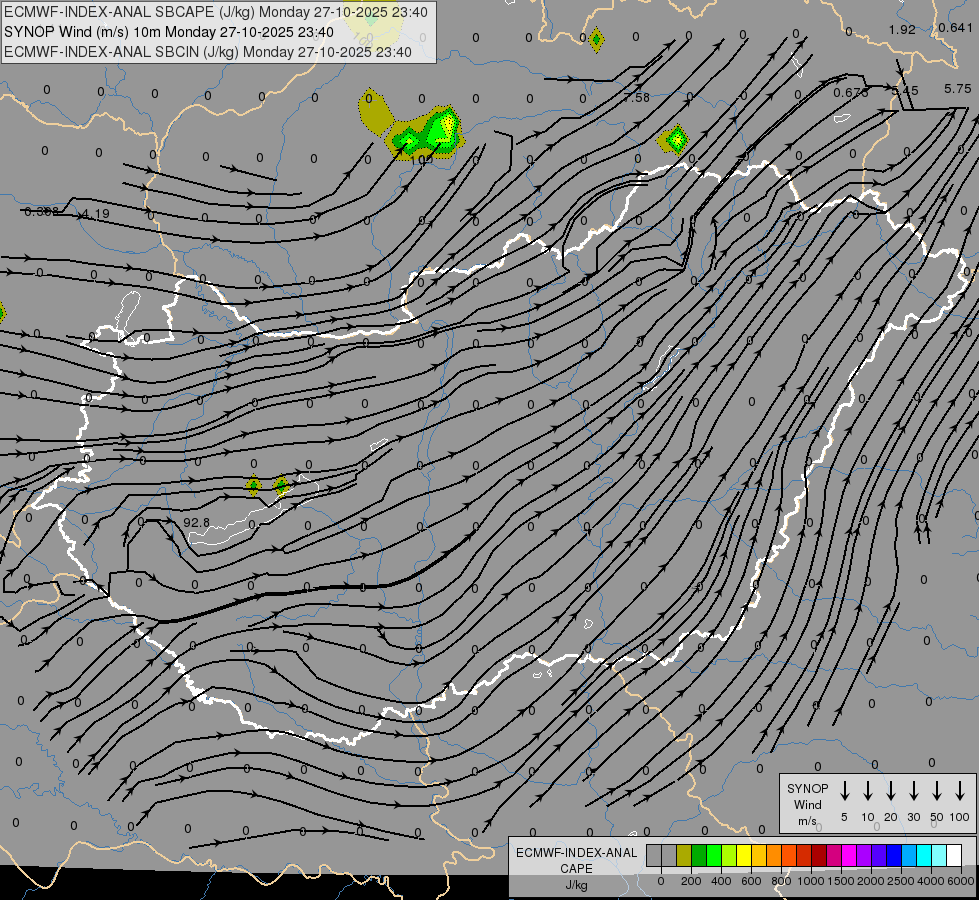Pick the pure yellow CAPE legend swatch
This screenshot has height=900, width=979.
(744, 855)
